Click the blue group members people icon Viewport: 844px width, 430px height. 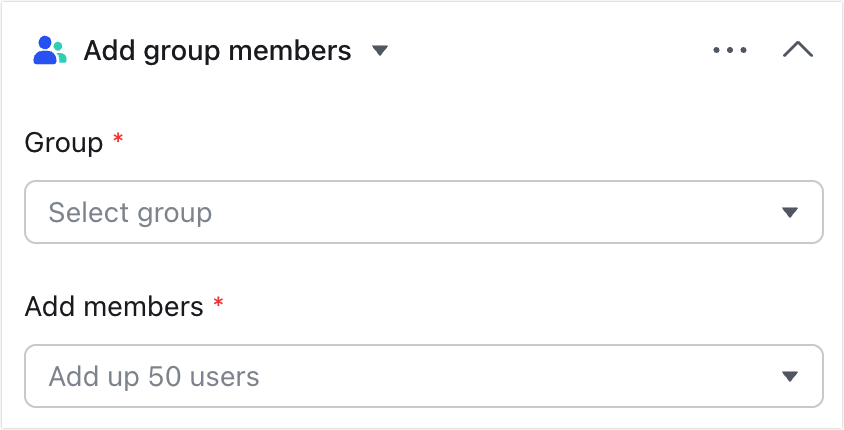pos(50,51)
